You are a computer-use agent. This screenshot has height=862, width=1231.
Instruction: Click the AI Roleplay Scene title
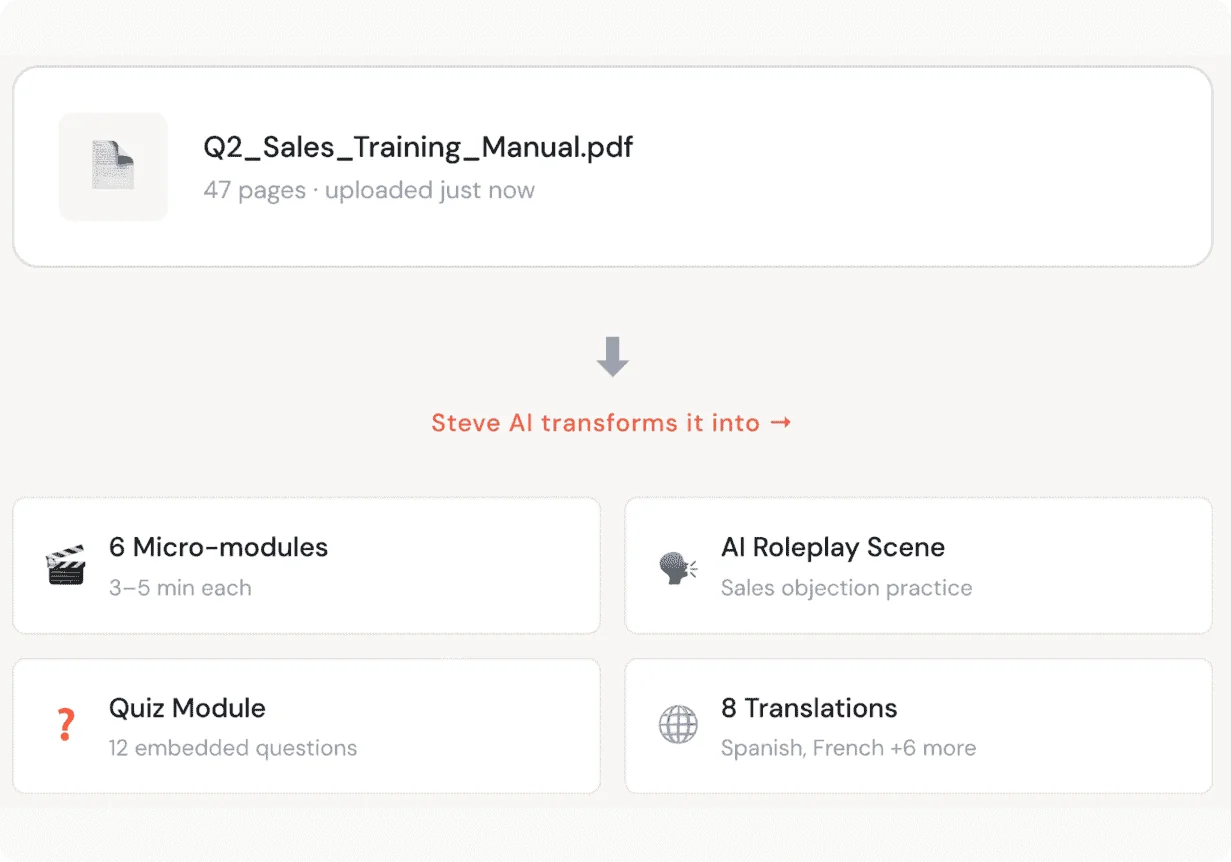(833, 547)
